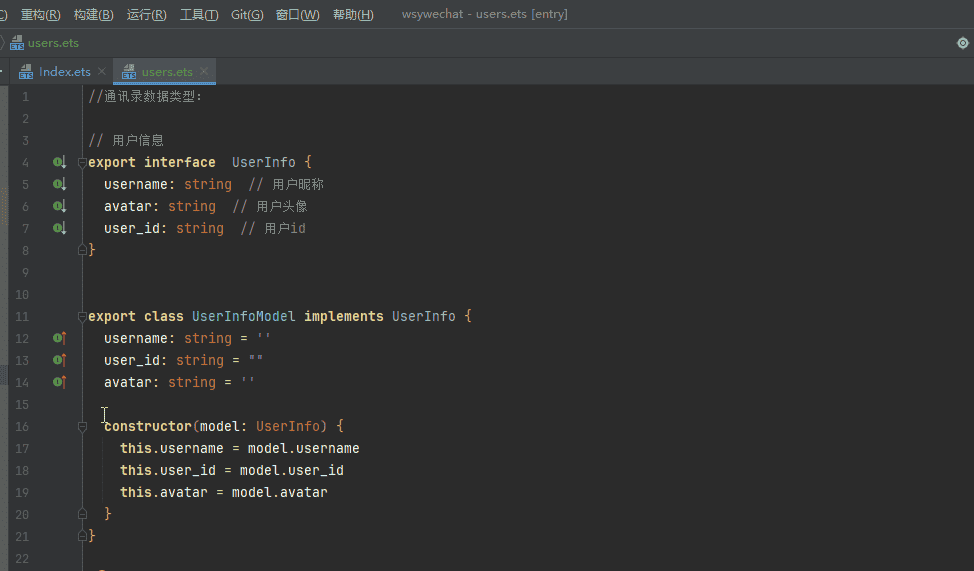Open the 工具(T) tools menu
974x571 pixels.
tap(199, 15)
